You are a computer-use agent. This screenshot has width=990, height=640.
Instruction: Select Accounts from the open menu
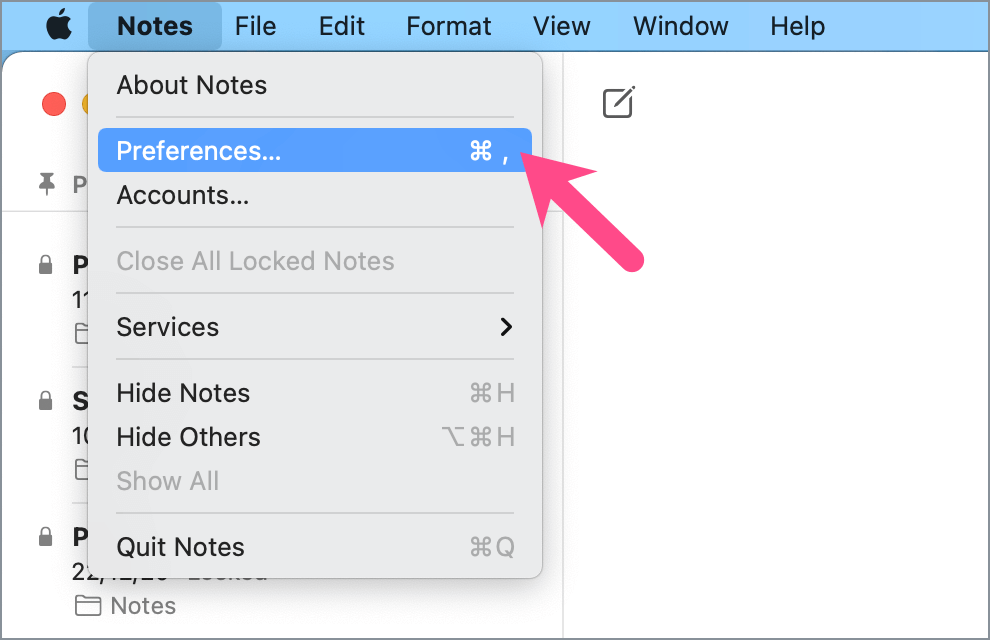point(182,195)
